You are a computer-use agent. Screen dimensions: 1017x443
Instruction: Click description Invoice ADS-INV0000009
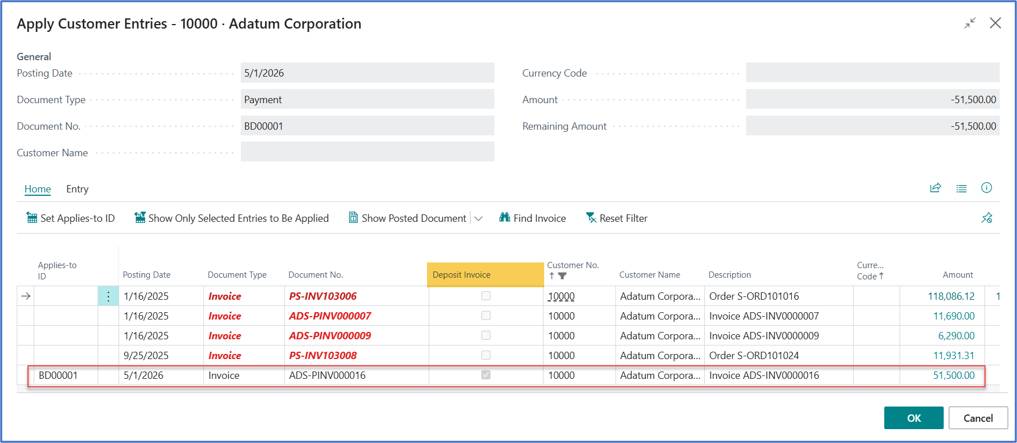click(764, 336)
